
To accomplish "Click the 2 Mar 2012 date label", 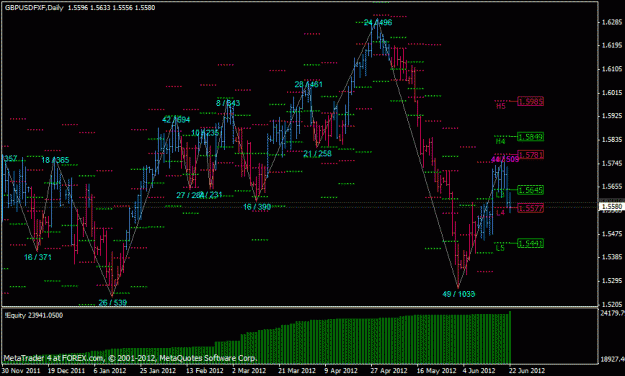I will click(x=249, y=370).
